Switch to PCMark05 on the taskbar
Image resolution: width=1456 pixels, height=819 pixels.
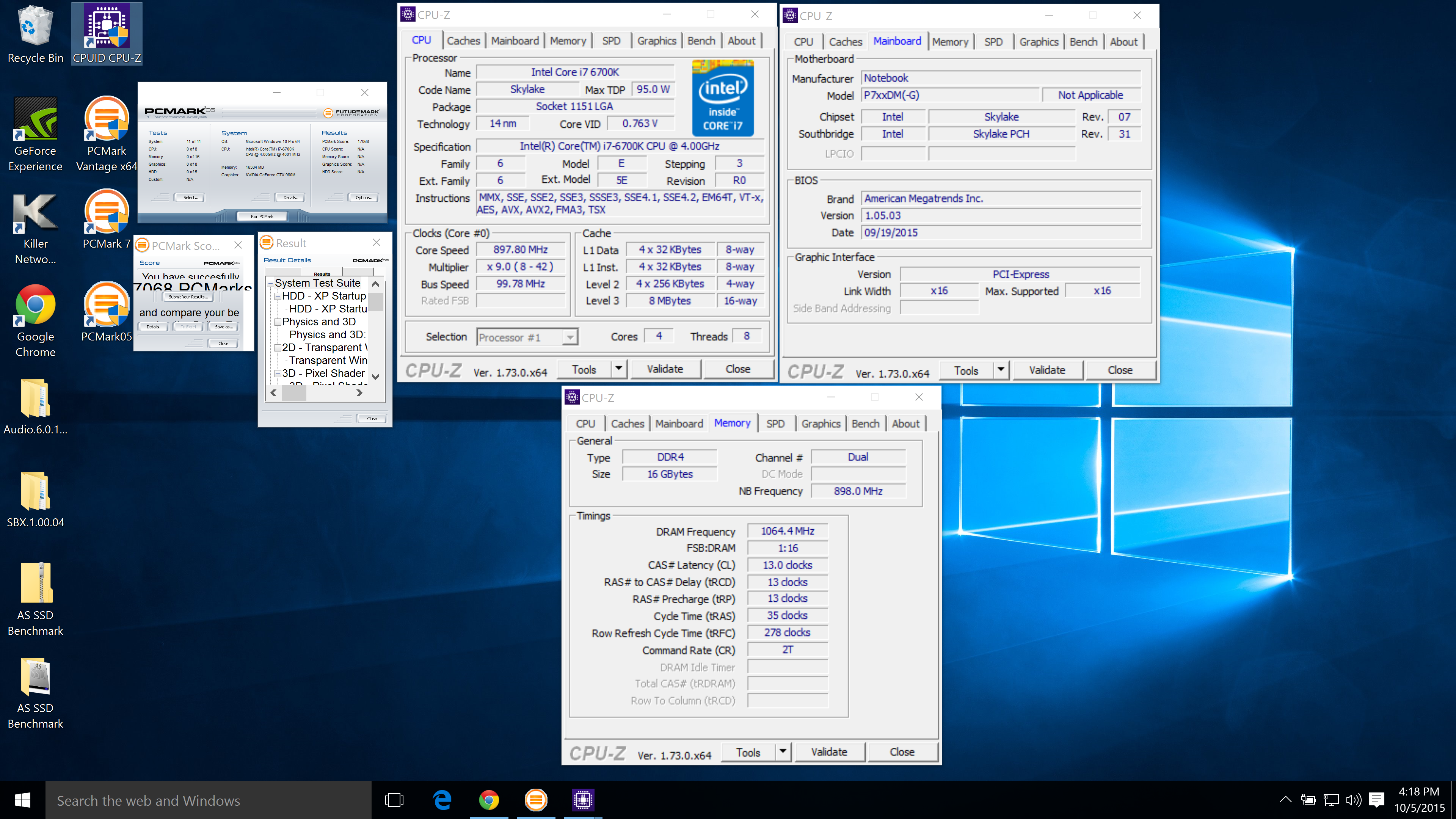coord(536,800)
